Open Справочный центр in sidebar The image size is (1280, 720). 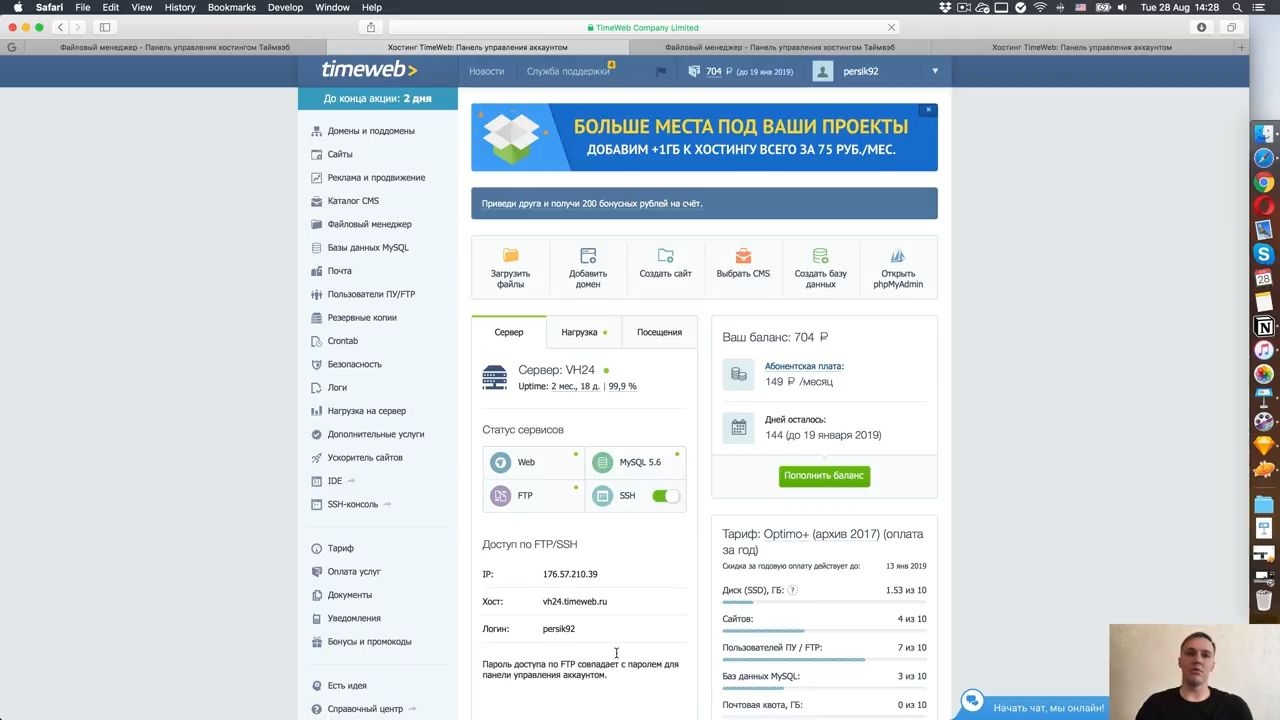click(365, 709)
